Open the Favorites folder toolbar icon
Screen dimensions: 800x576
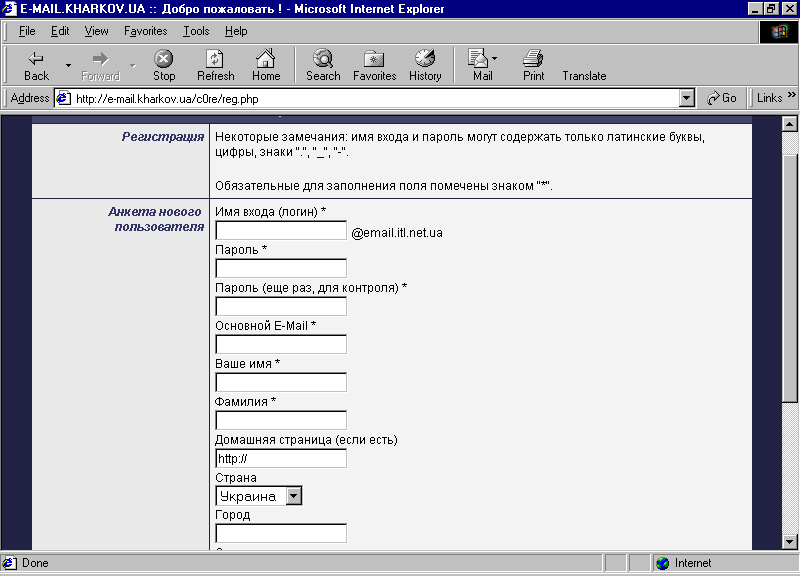click(x=374, y=59)
